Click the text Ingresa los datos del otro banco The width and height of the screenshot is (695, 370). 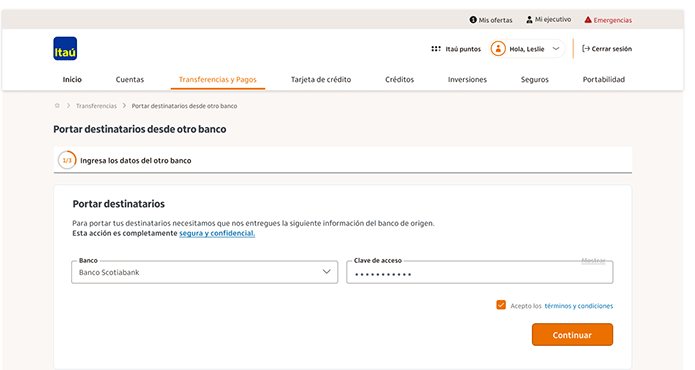coord(136,160)
